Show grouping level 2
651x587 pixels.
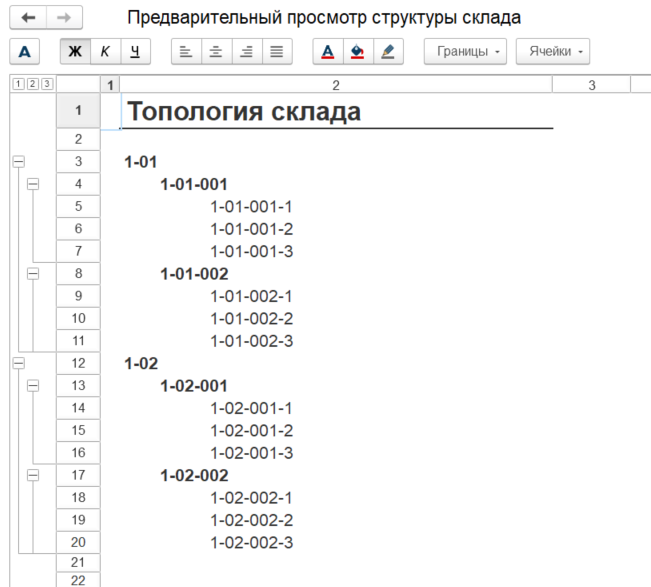click(32, 84)
